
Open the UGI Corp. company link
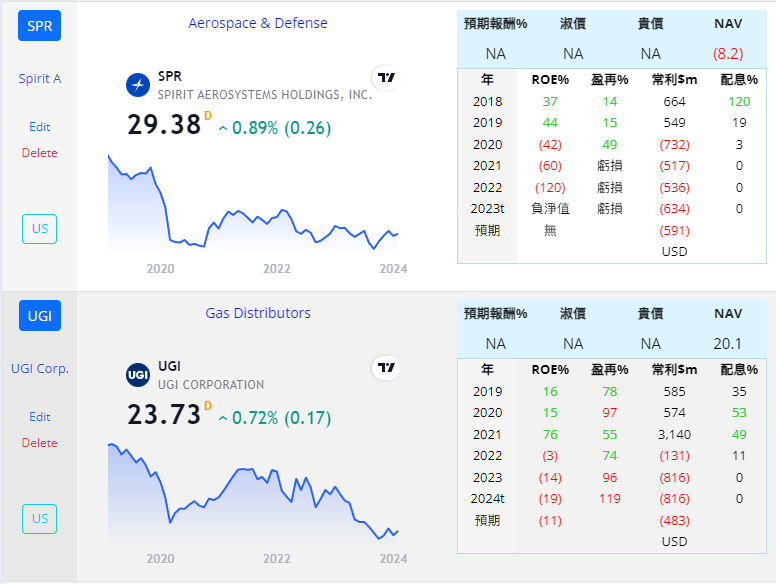click(x=40, y=369)
